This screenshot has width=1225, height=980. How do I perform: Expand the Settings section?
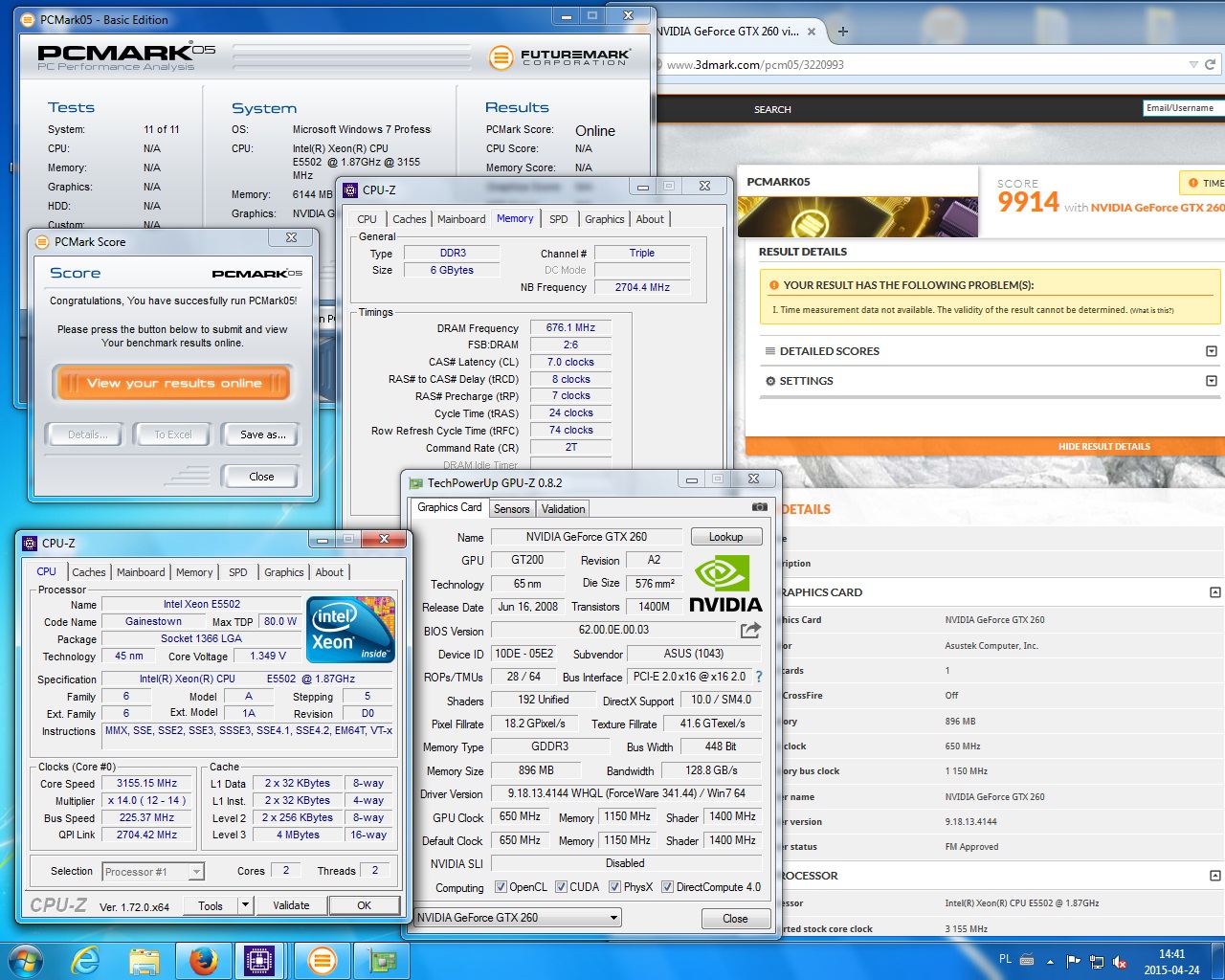[x=1211, y=381]
